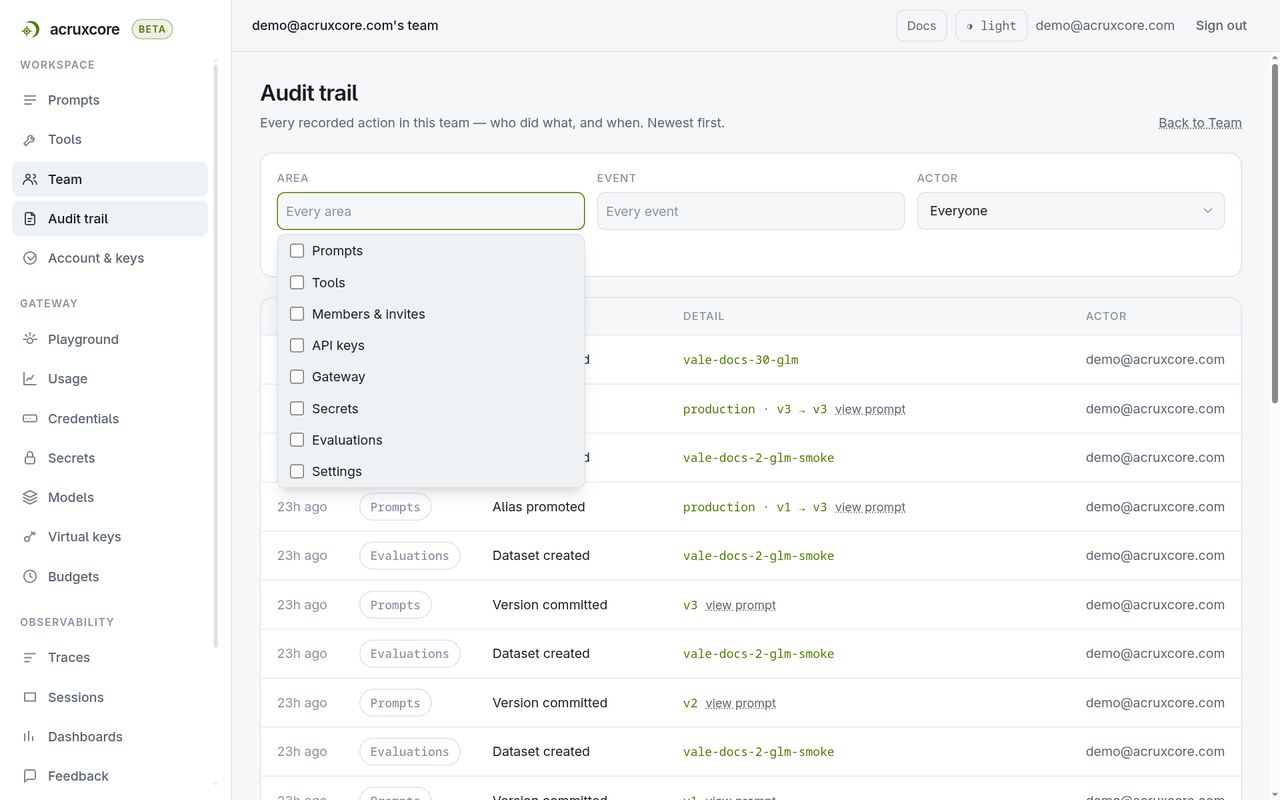Toggle the light theme button
This screenshot has width=1280, height=800.
[991, 26]
